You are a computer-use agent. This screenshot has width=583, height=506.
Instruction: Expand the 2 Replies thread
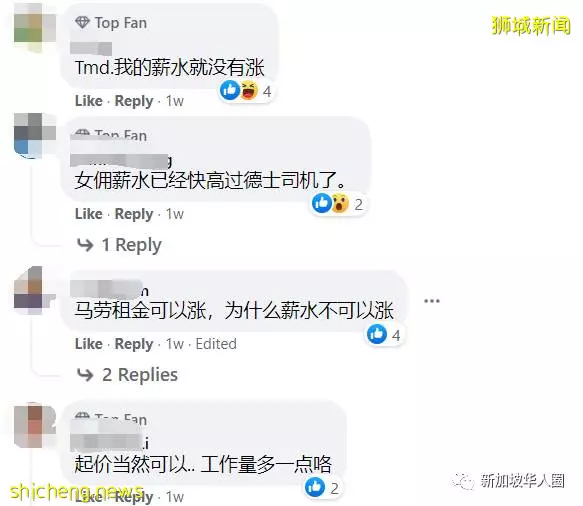[x=140, y=375]
